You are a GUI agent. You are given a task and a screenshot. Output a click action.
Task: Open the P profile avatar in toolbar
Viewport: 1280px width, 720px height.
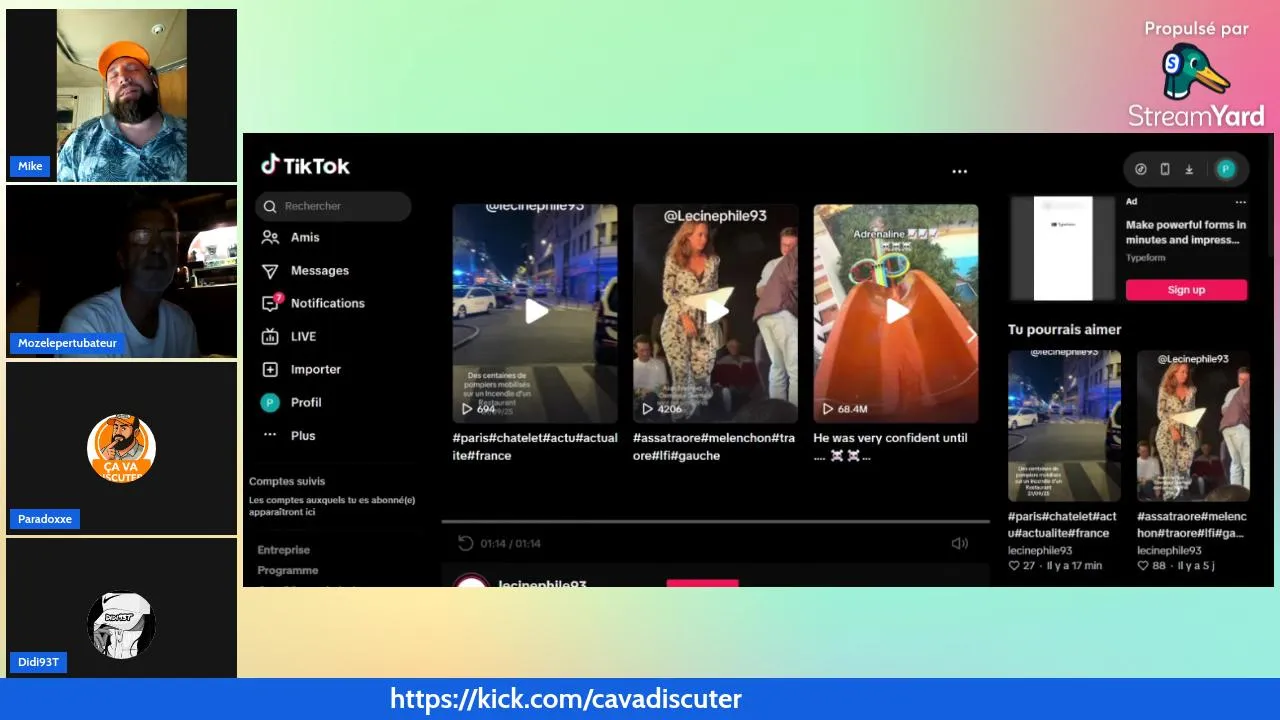[1226, 169]
